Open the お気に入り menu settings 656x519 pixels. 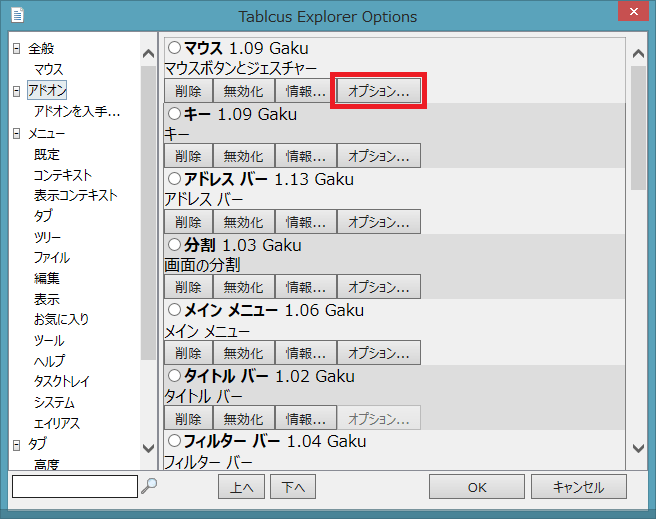click(61, 320)
